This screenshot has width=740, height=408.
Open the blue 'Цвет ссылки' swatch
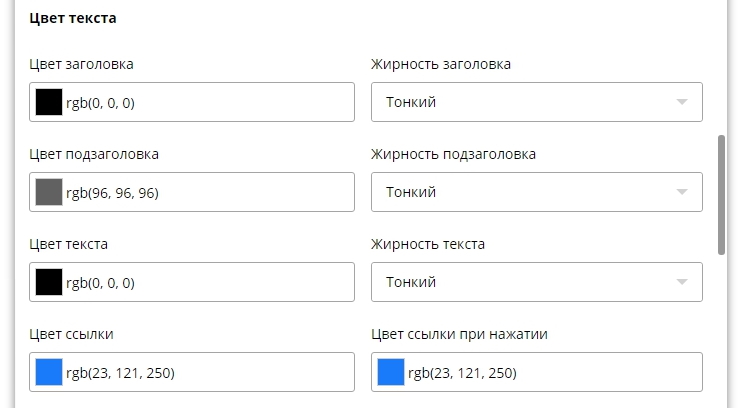click(49, 372)
